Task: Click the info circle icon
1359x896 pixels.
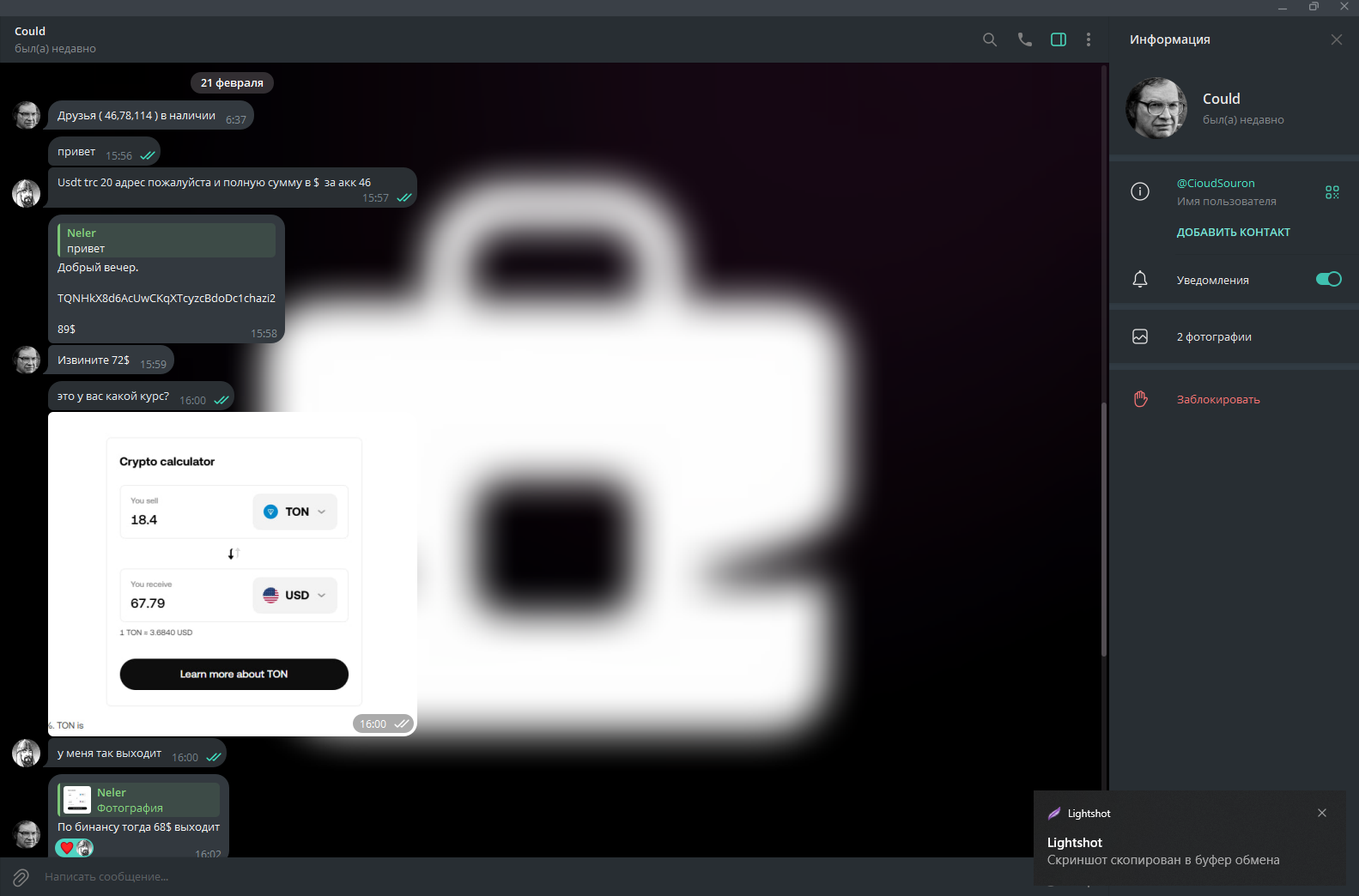Action: click(1140, 191)
